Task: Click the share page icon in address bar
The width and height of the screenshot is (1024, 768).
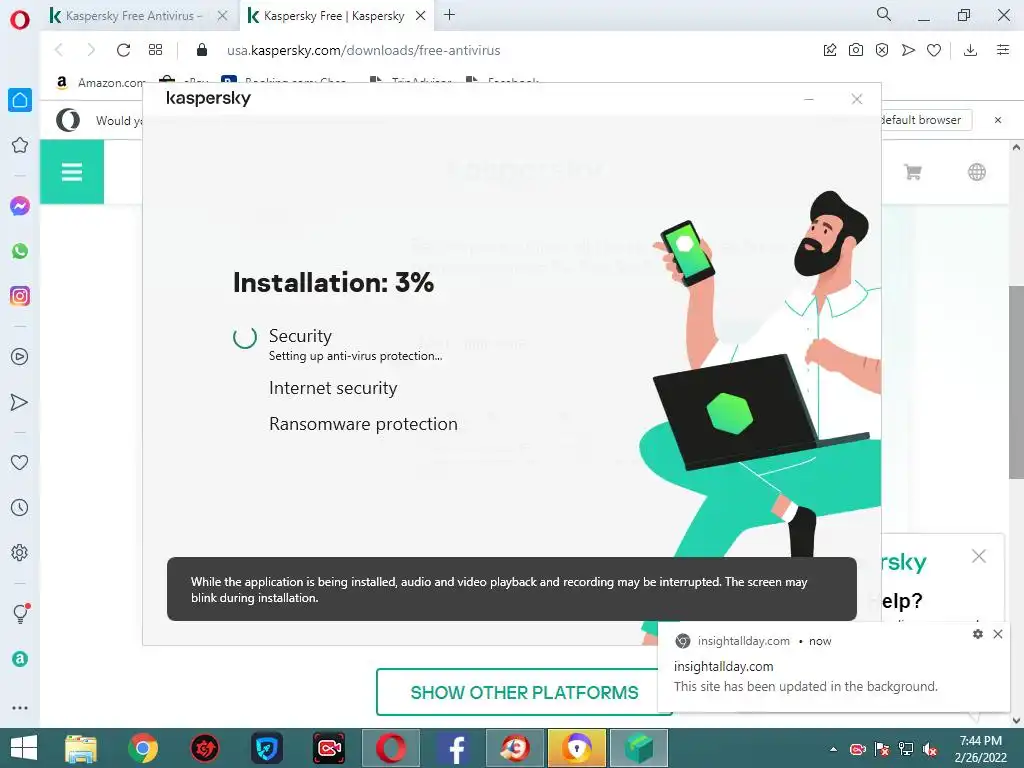Action: click(x=830, y=50)
